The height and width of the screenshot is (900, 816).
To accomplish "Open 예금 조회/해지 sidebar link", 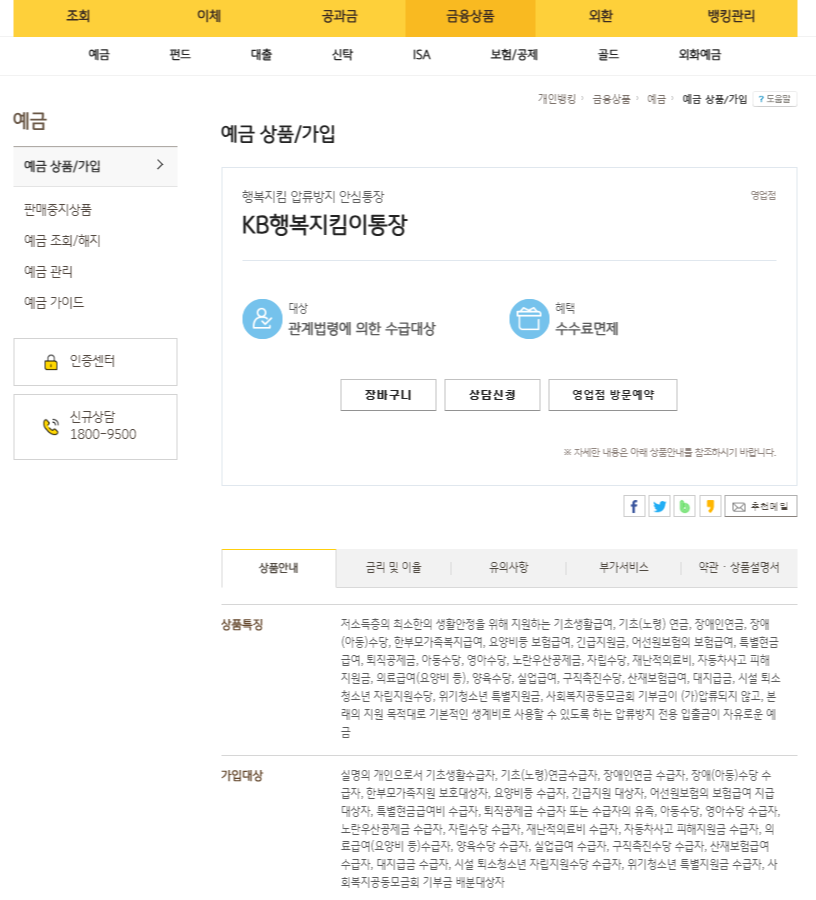I will click(x=62, y=240).
